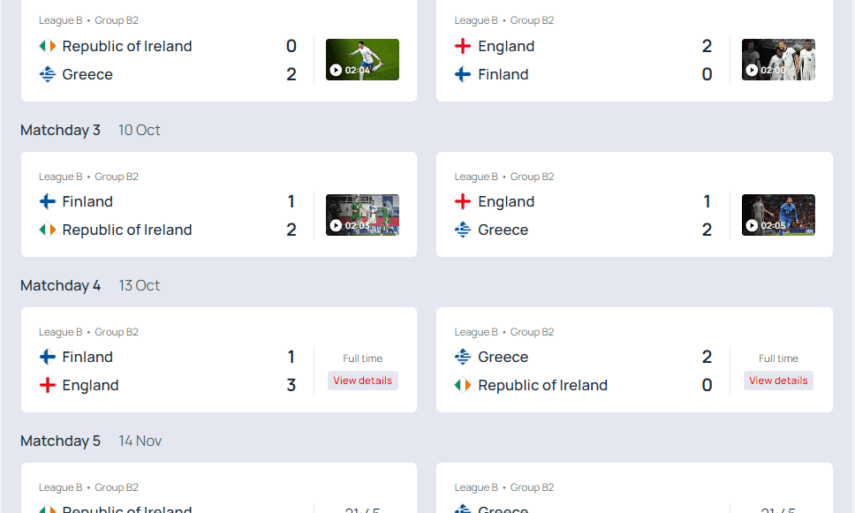Select the England team name in England 1-2 Greece
855x513 pixels.
coord(506,201)
